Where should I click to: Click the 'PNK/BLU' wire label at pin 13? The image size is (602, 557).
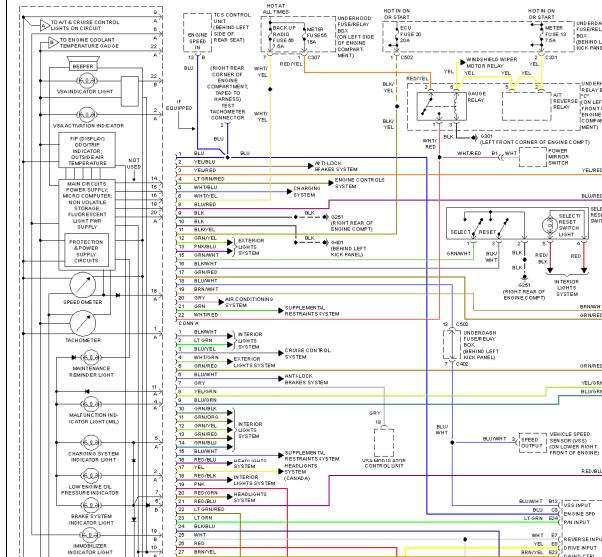point(205,246)
